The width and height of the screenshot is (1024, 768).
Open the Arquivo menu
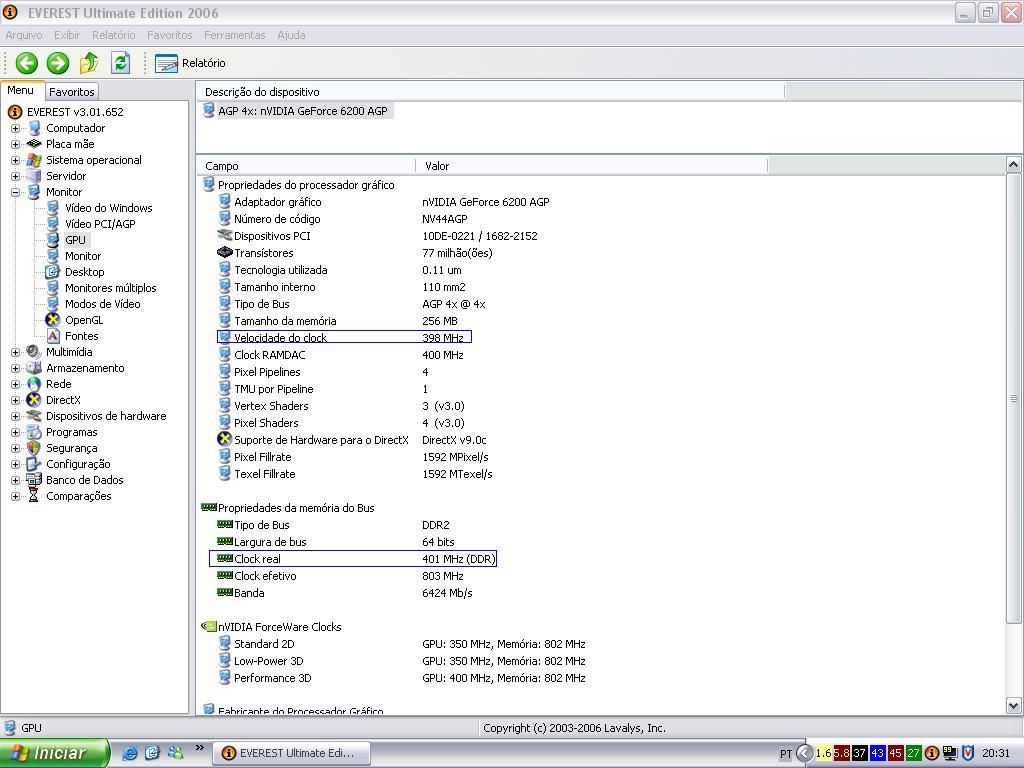tap(24, 35)
